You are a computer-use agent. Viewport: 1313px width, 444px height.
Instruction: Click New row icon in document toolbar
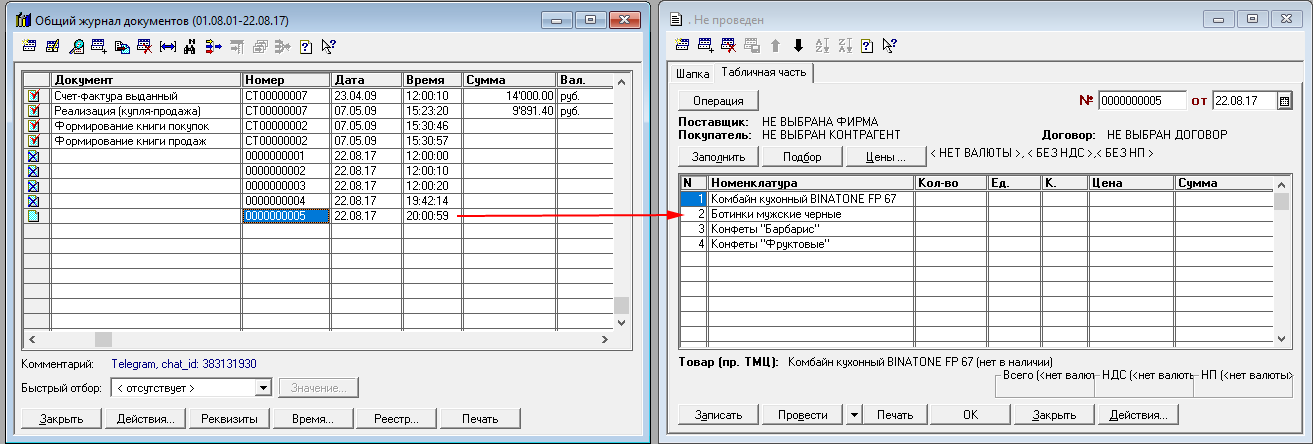tap(683, 45)
